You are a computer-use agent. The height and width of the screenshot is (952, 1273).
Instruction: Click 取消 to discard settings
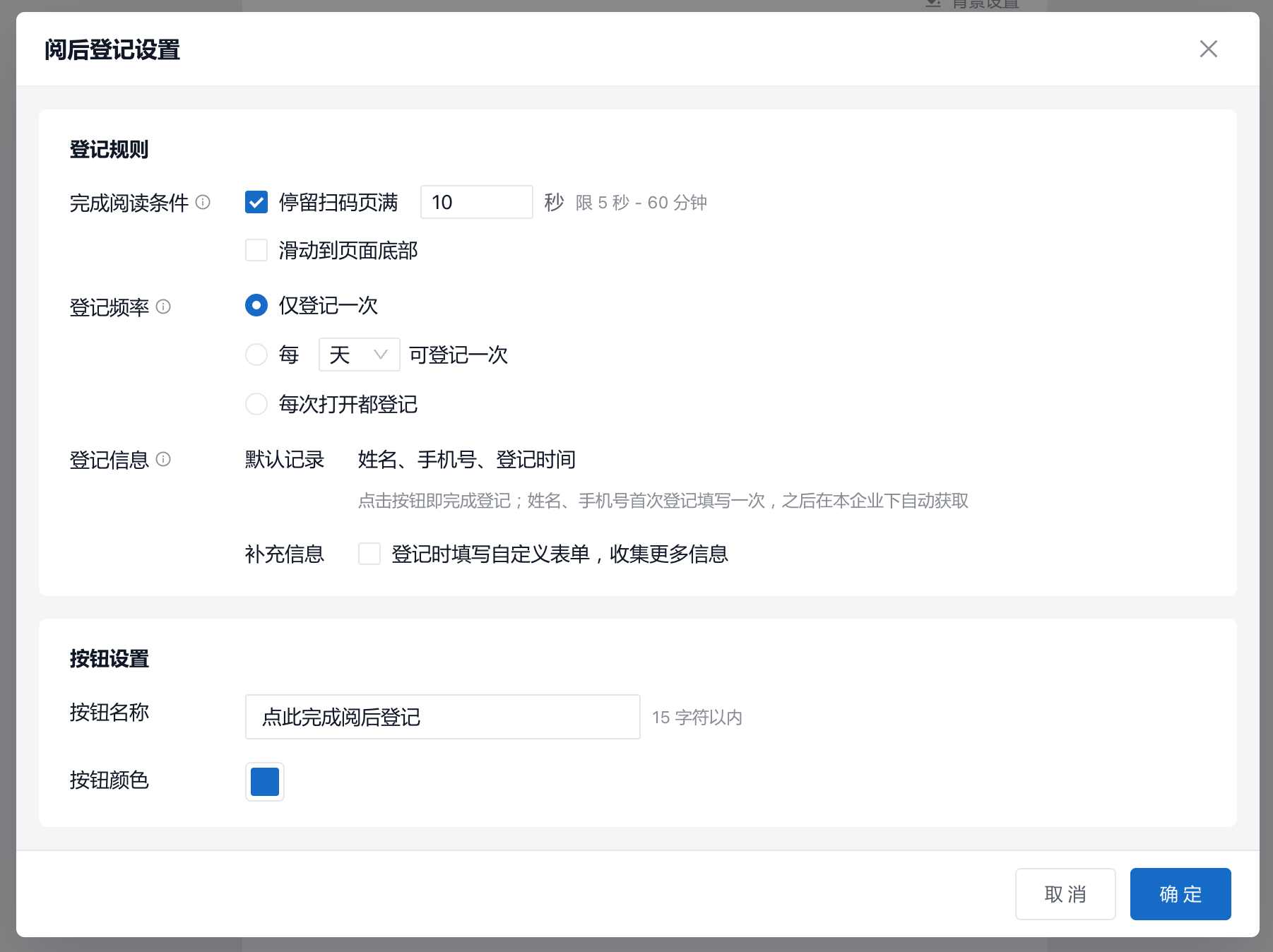[x=1065, y=894]
